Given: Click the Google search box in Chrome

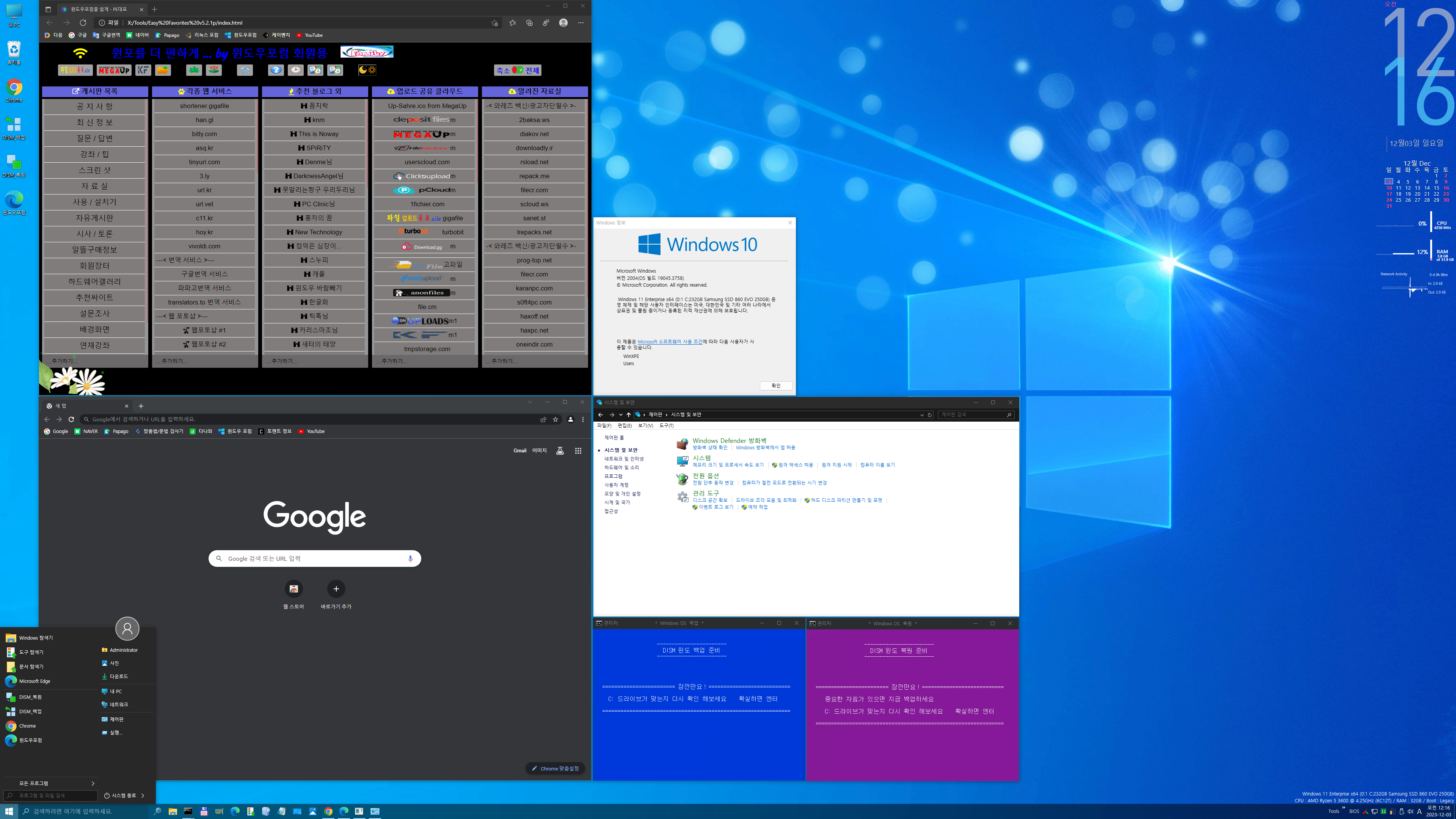Looking at the screenshot, I should (315, 559).
